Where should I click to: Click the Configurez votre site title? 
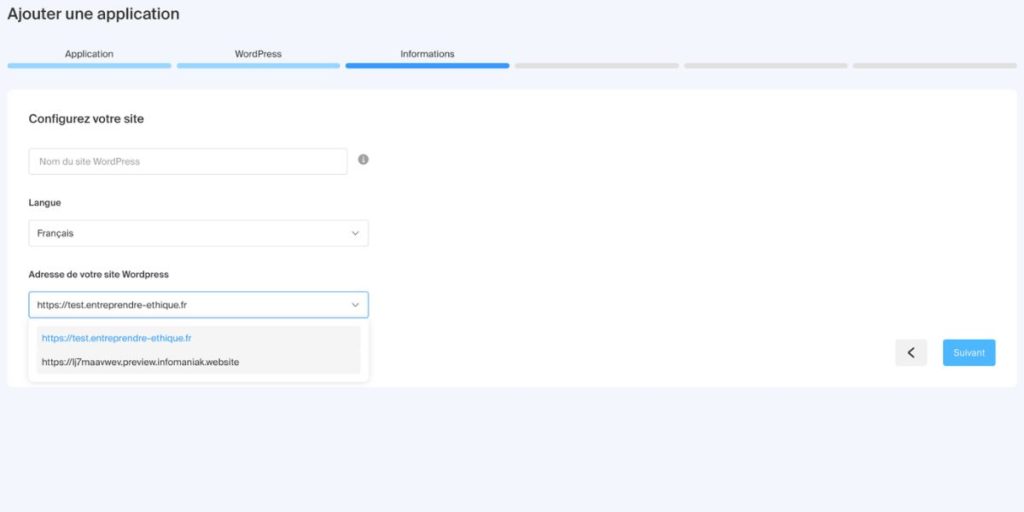click(86, 119)
